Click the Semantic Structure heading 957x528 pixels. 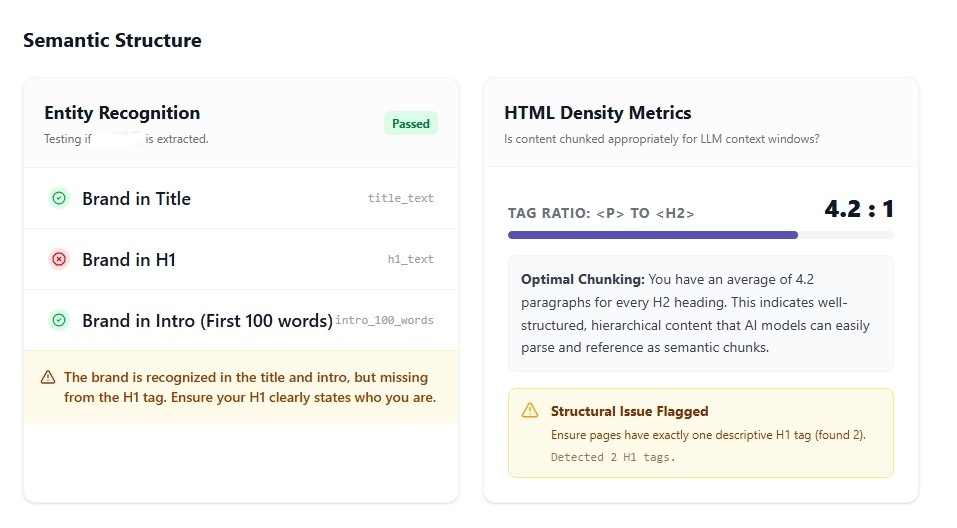click(x=112, y=40)
